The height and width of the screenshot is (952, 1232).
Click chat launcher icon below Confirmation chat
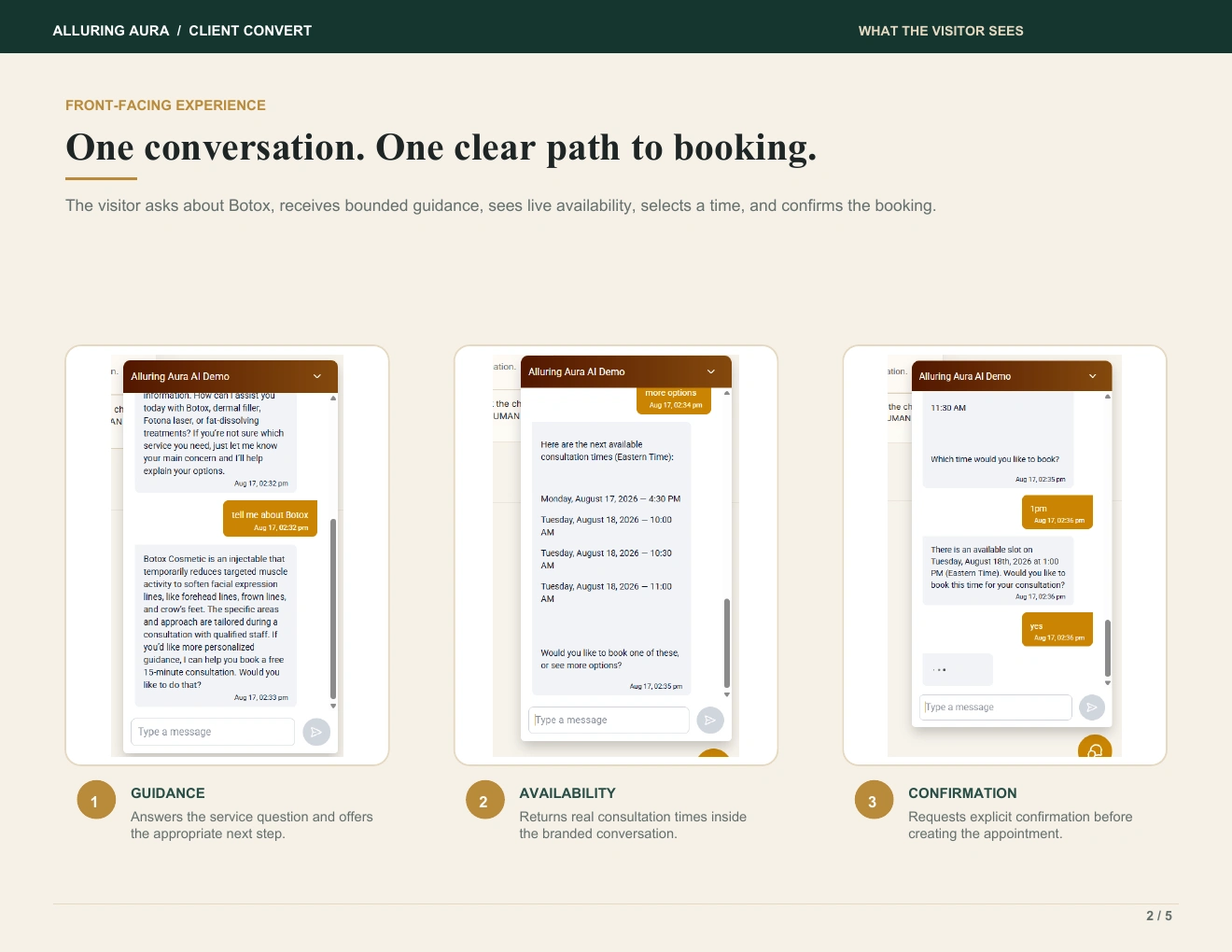(x=1095, y=748)
